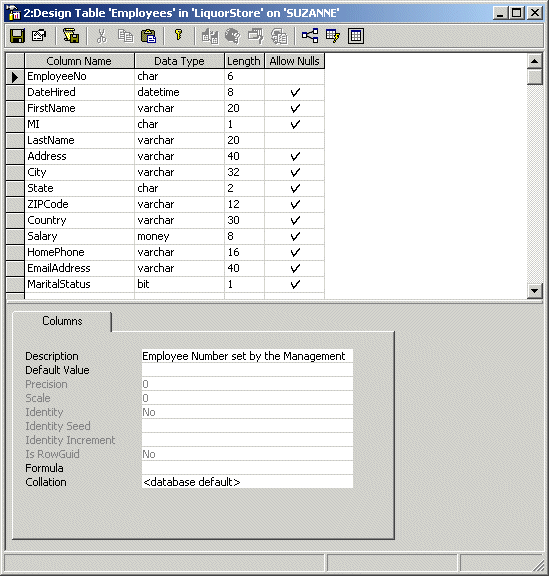This screenshot has height=576, width=549.
Task: Click the Save Change Script icon
Action: tap(71, 36)
